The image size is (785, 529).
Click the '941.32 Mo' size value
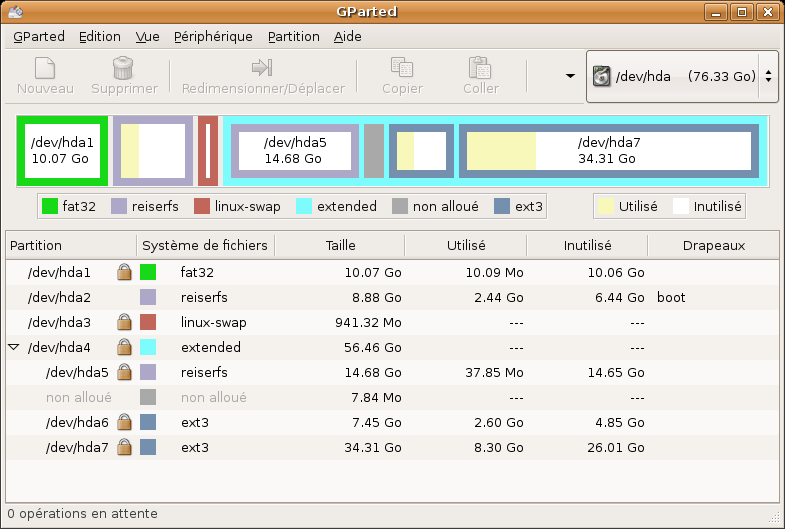point(368,322)
